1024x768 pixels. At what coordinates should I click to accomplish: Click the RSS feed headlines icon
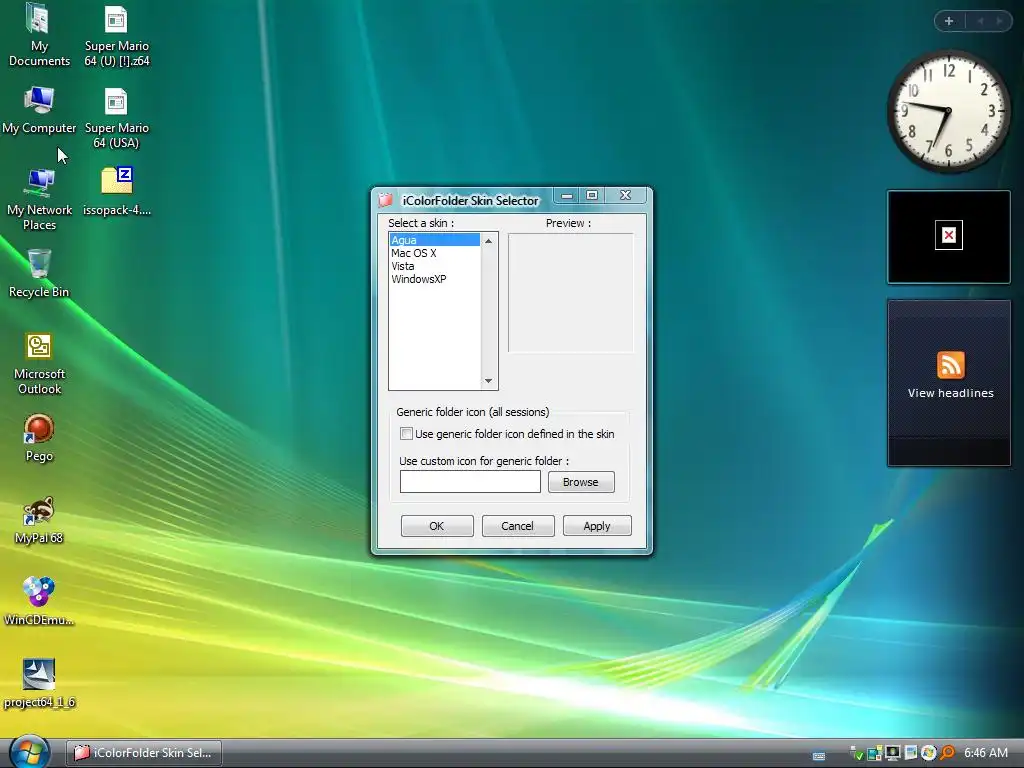[950, 364]
